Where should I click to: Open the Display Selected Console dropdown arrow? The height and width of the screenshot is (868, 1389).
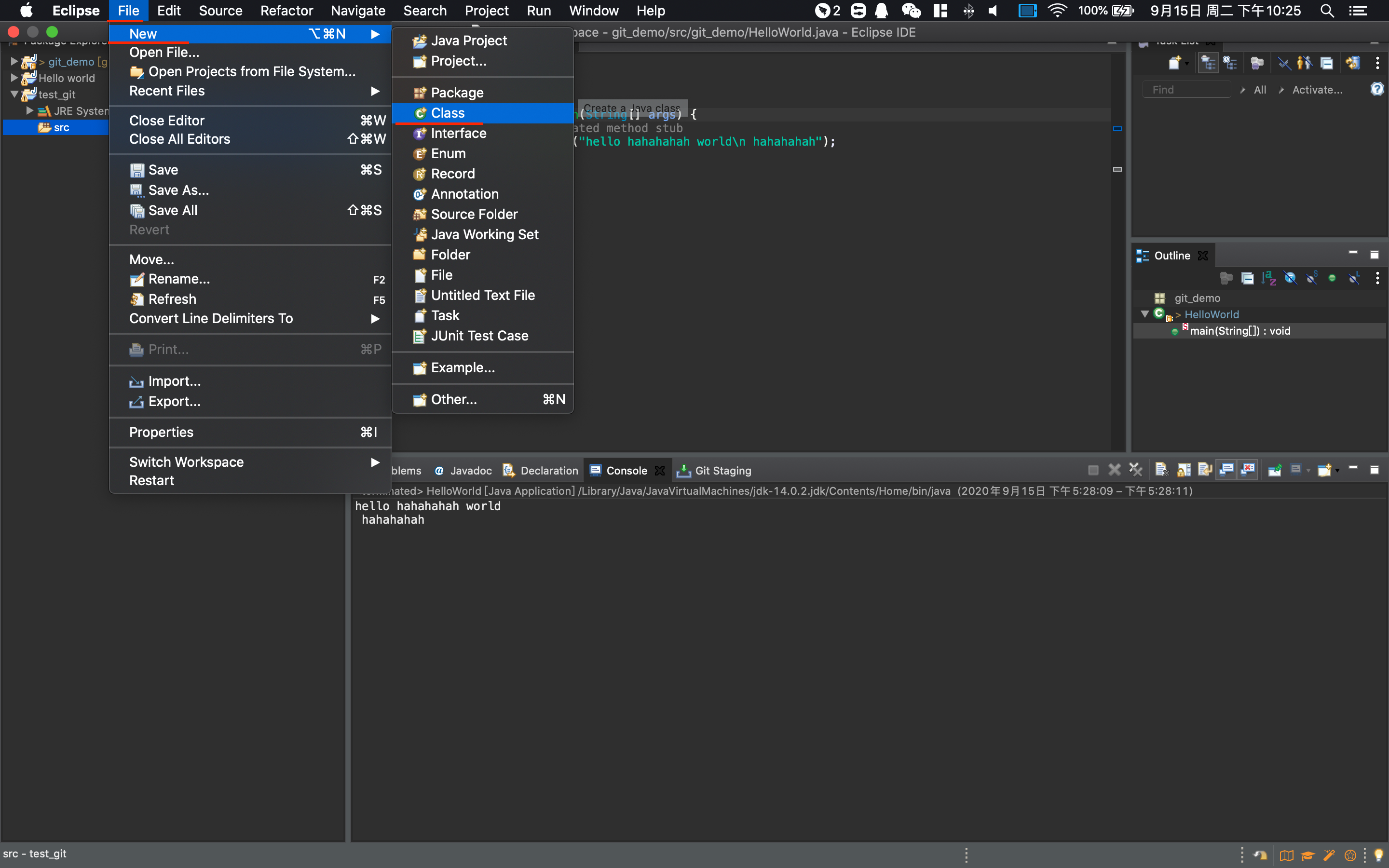point(1308,471)
